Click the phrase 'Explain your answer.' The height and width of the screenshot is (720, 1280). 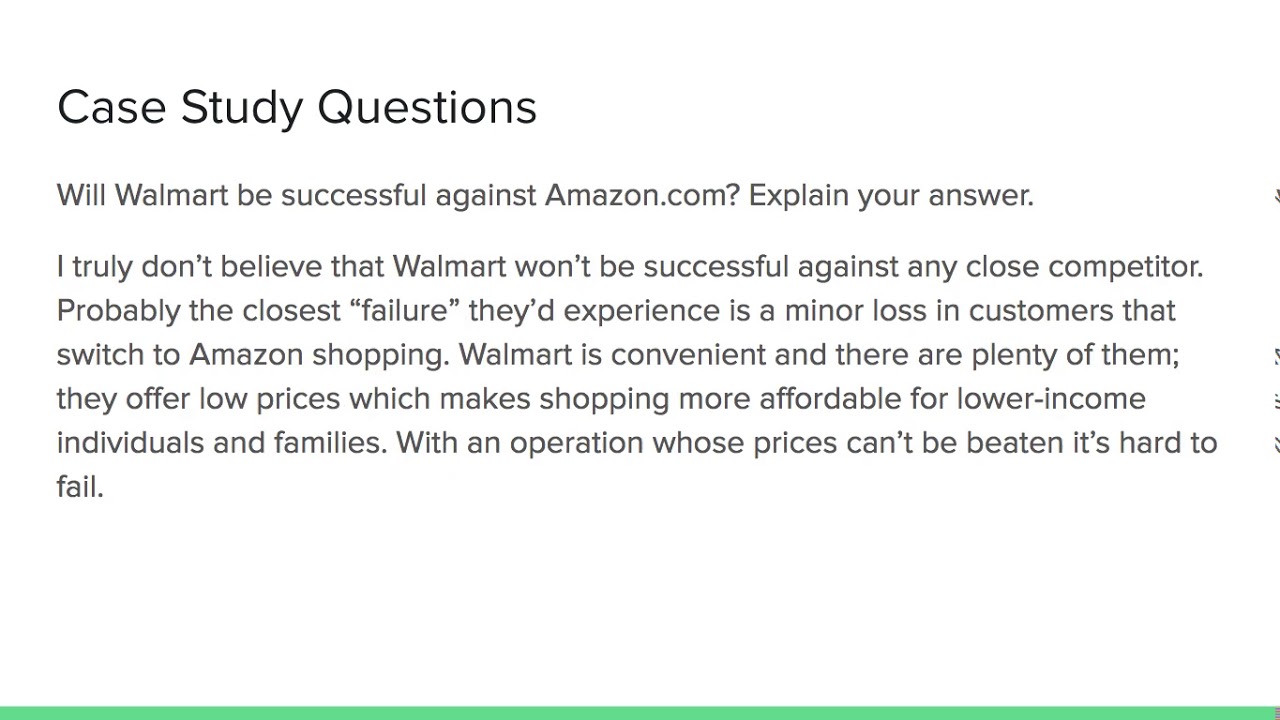pos(891,195)
